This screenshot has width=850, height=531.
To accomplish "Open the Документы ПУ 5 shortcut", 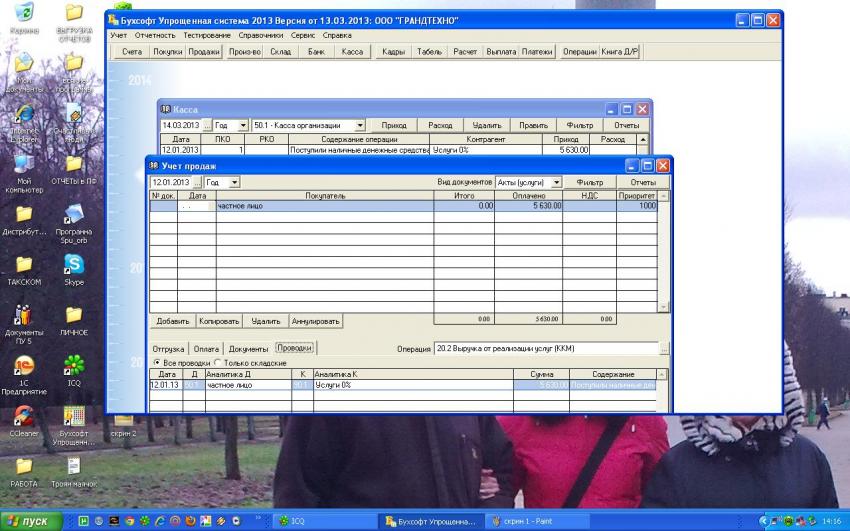I will [x=23, y=316].
